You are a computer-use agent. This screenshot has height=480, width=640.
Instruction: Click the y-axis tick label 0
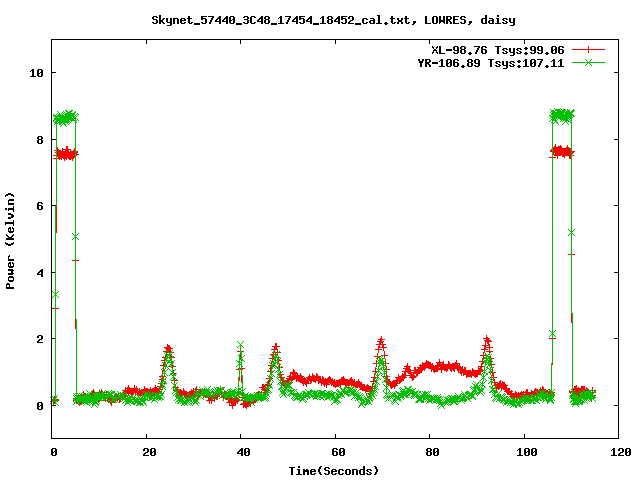(40, 406)
